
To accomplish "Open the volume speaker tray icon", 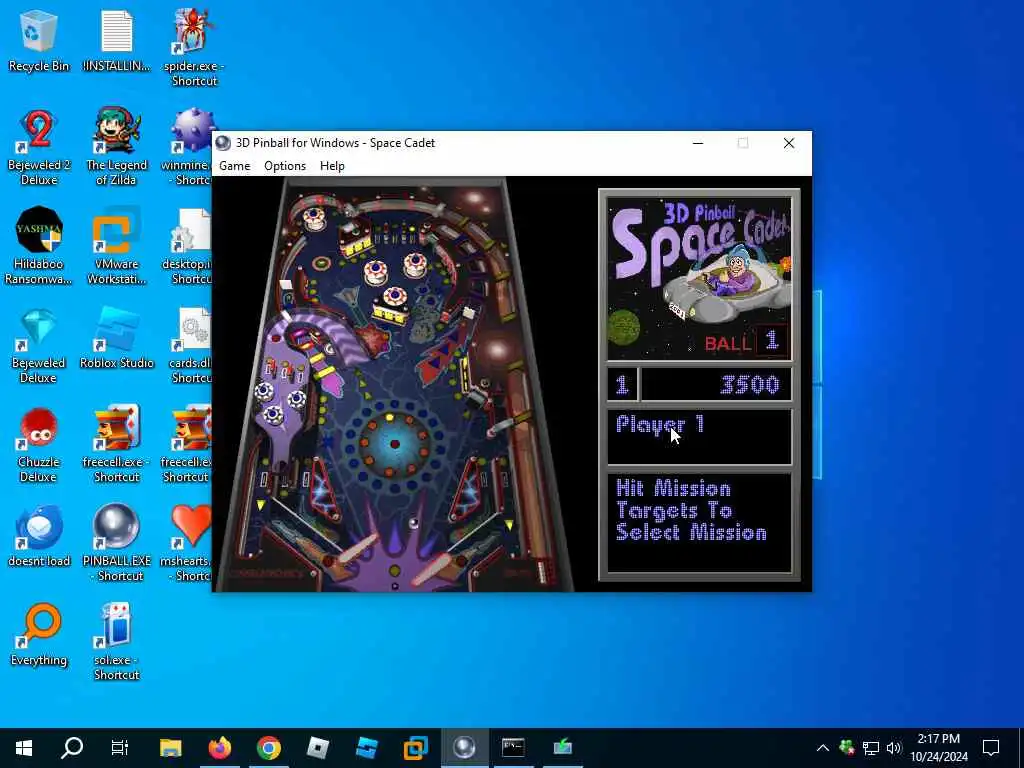I will coord(894,748).
